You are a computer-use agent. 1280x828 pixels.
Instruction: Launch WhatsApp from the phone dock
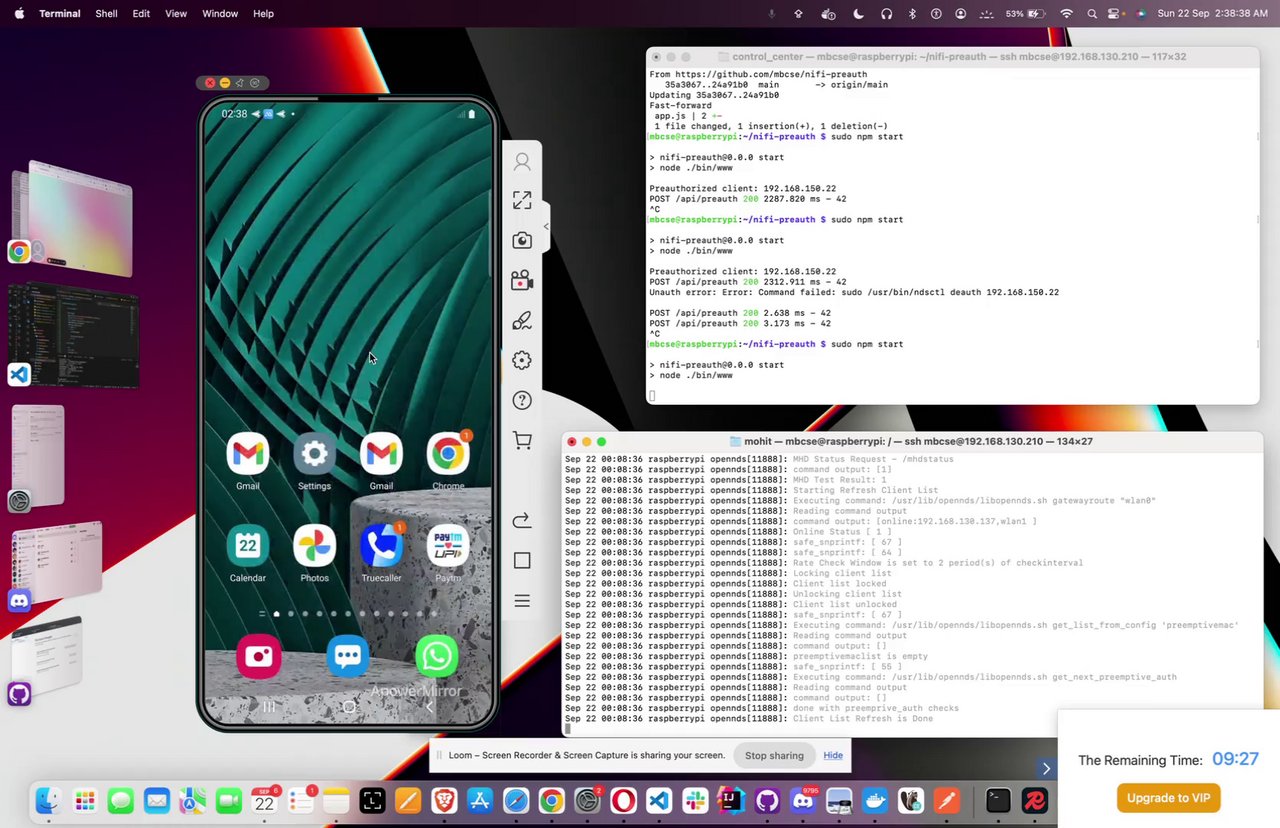pos(437,657)
